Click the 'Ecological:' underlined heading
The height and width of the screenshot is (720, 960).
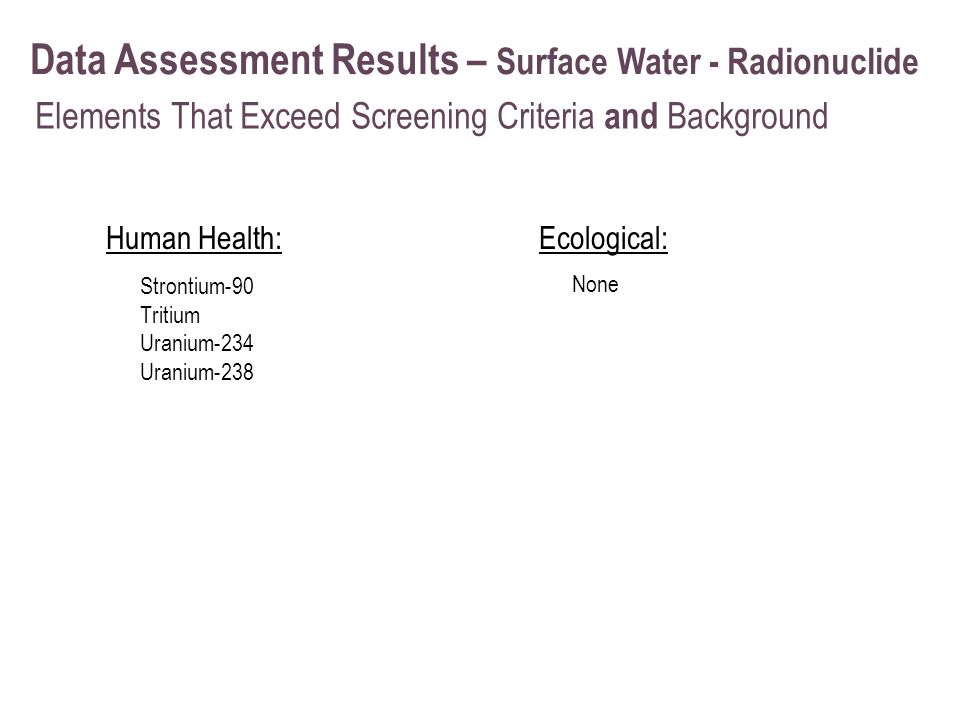603,239
